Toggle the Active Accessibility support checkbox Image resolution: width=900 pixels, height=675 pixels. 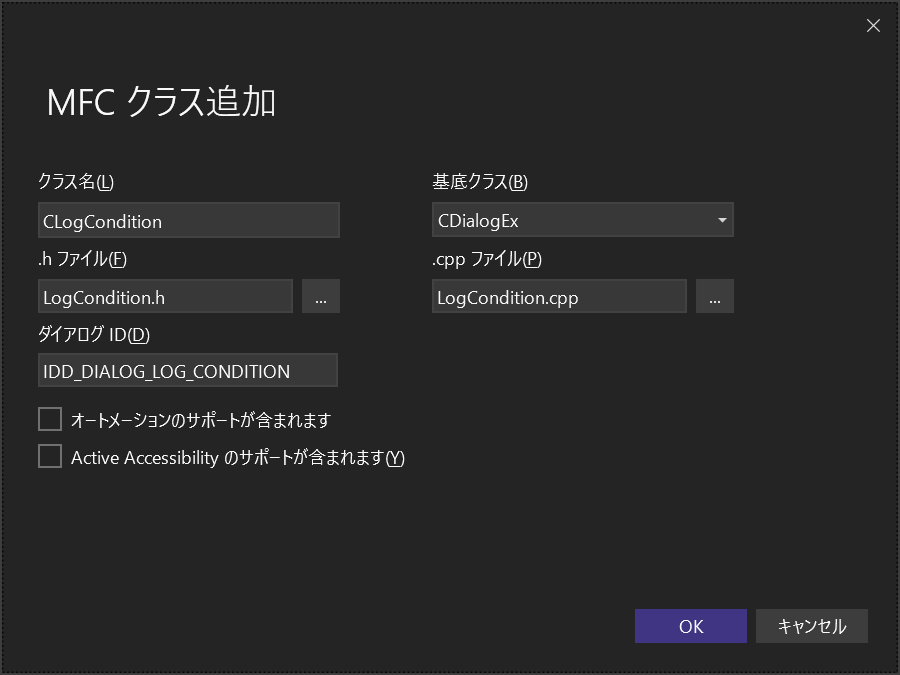50,457
